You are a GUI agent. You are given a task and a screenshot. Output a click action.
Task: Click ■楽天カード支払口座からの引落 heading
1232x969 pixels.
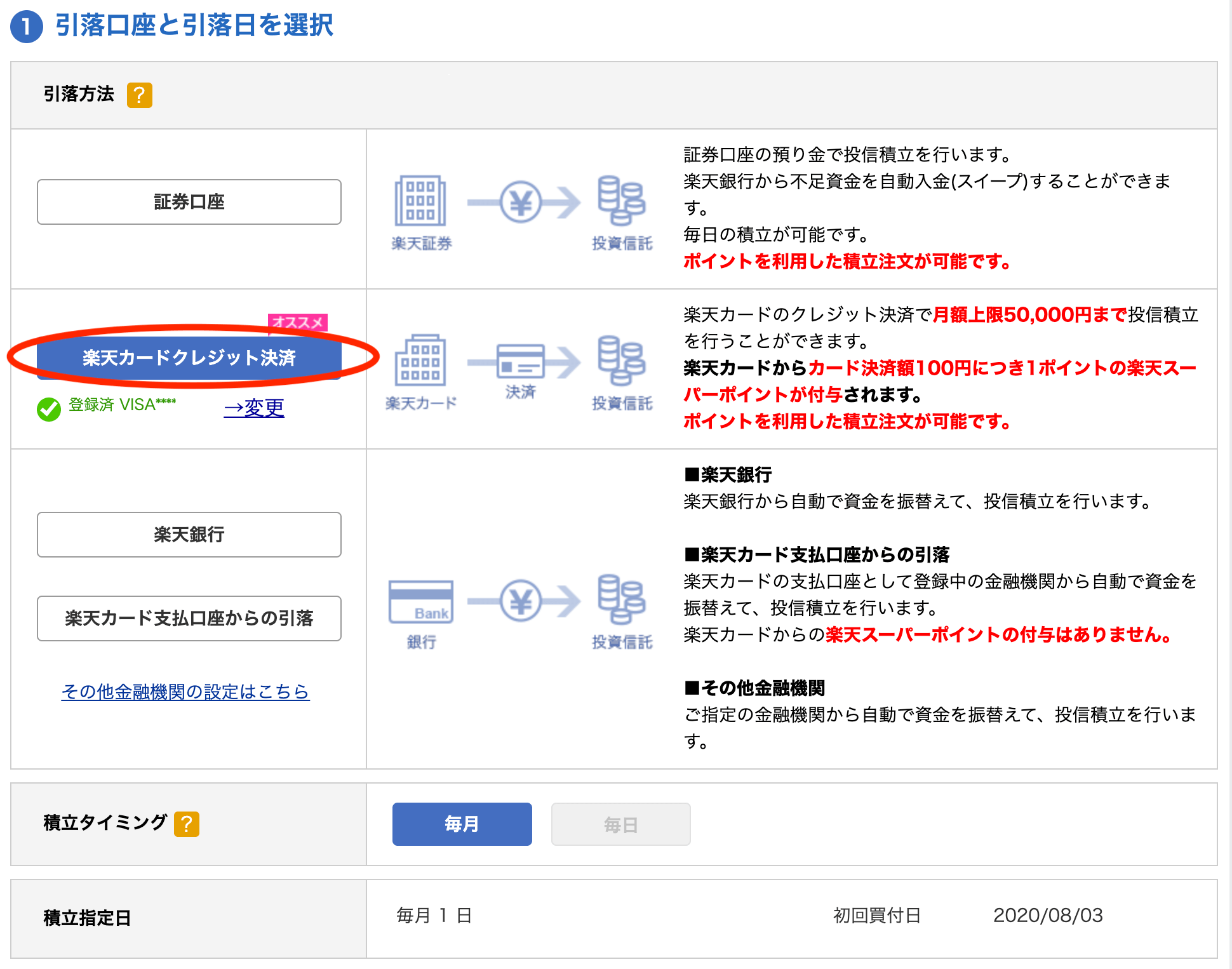click(817, 554)
